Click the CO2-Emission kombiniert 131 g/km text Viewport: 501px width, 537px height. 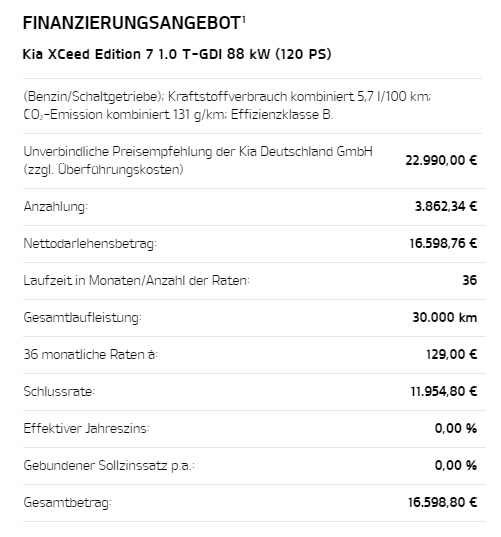125,115
